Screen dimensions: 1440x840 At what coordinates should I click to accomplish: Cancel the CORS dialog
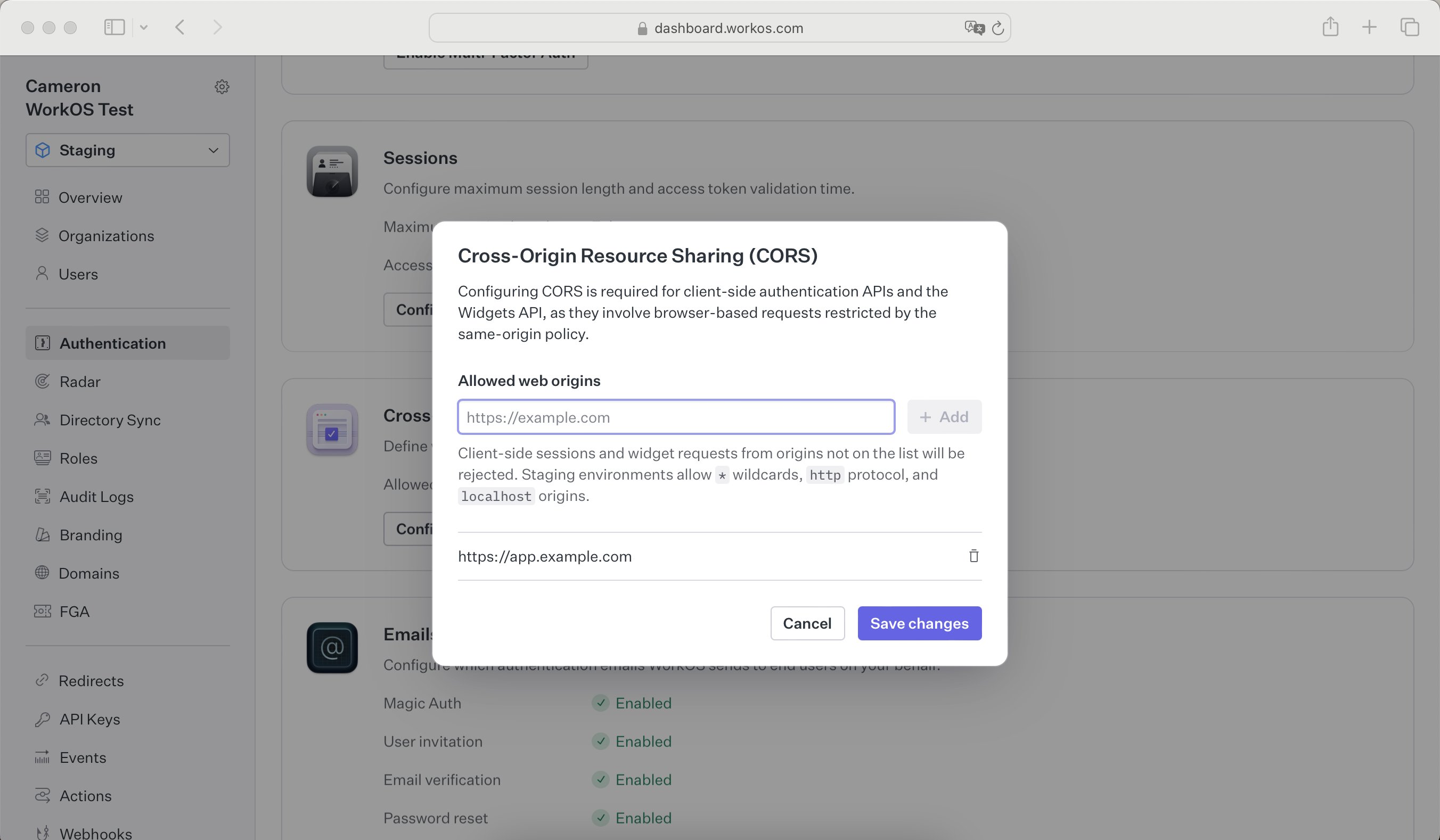pyautogui.click(x=807, y=623)
